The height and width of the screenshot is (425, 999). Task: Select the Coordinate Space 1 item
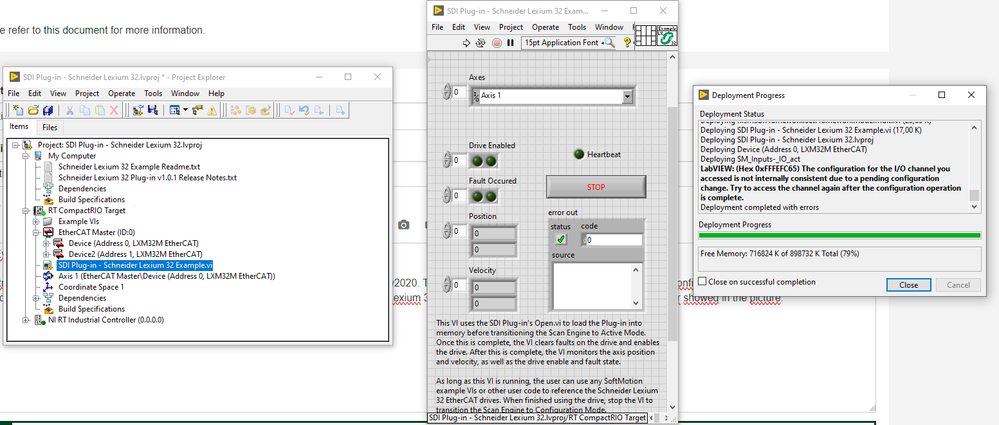tap(90, 287)
